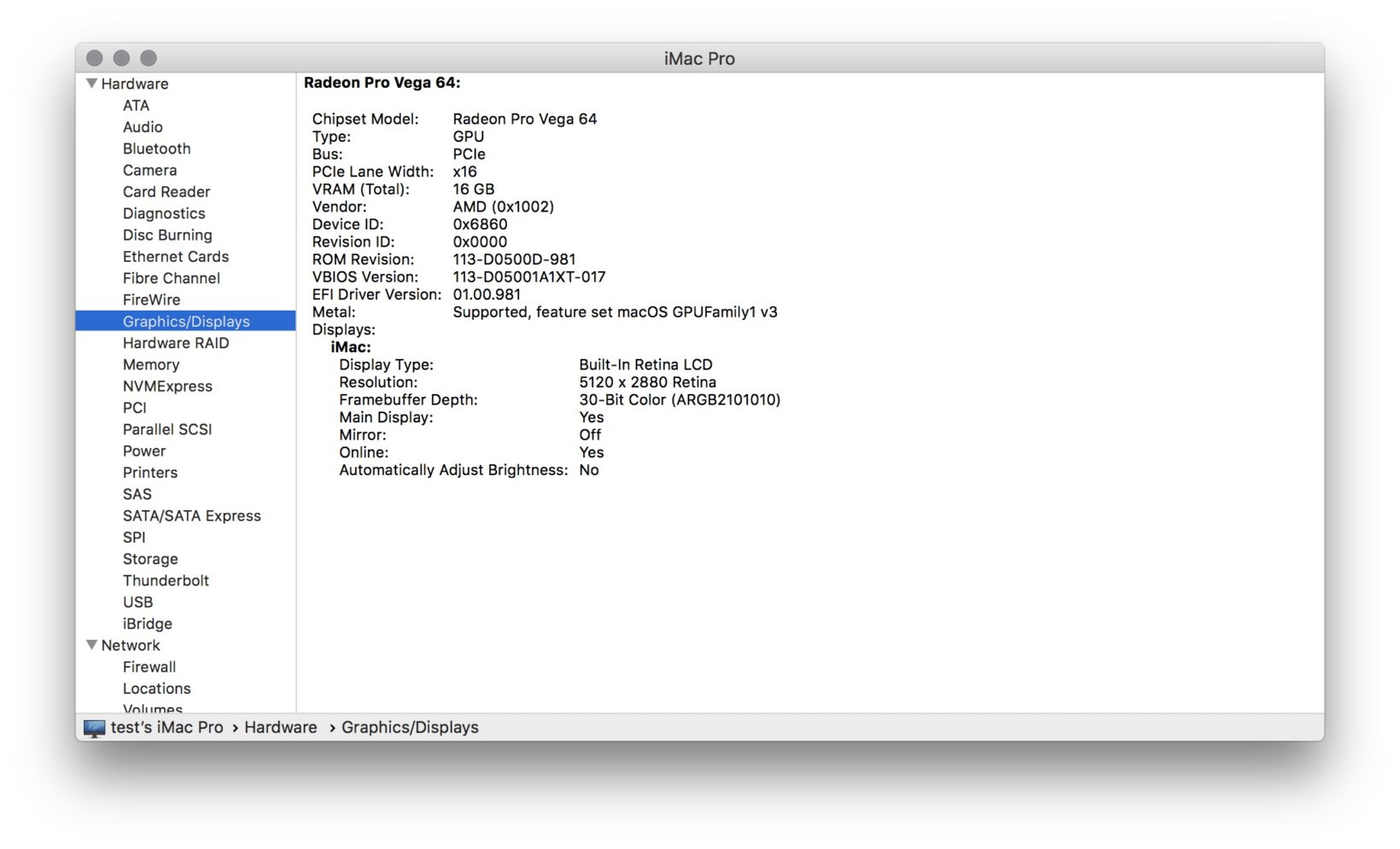This screenshot has width=1400, height=849.
Task: Select Bluetooth in the Hardware list
Action: point(156,148)
